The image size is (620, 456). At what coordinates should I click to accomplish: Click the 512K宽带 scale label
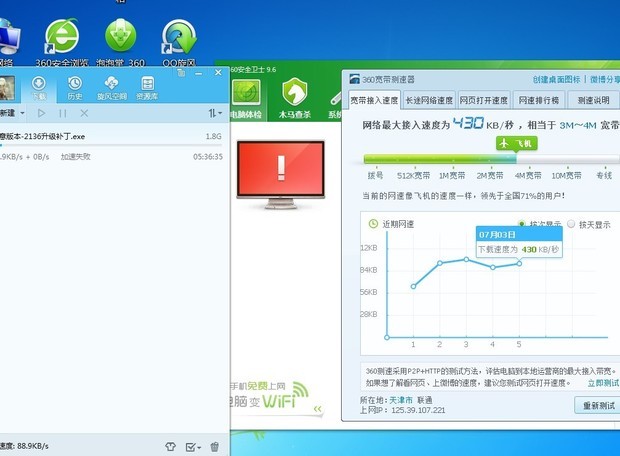(413, 175)
